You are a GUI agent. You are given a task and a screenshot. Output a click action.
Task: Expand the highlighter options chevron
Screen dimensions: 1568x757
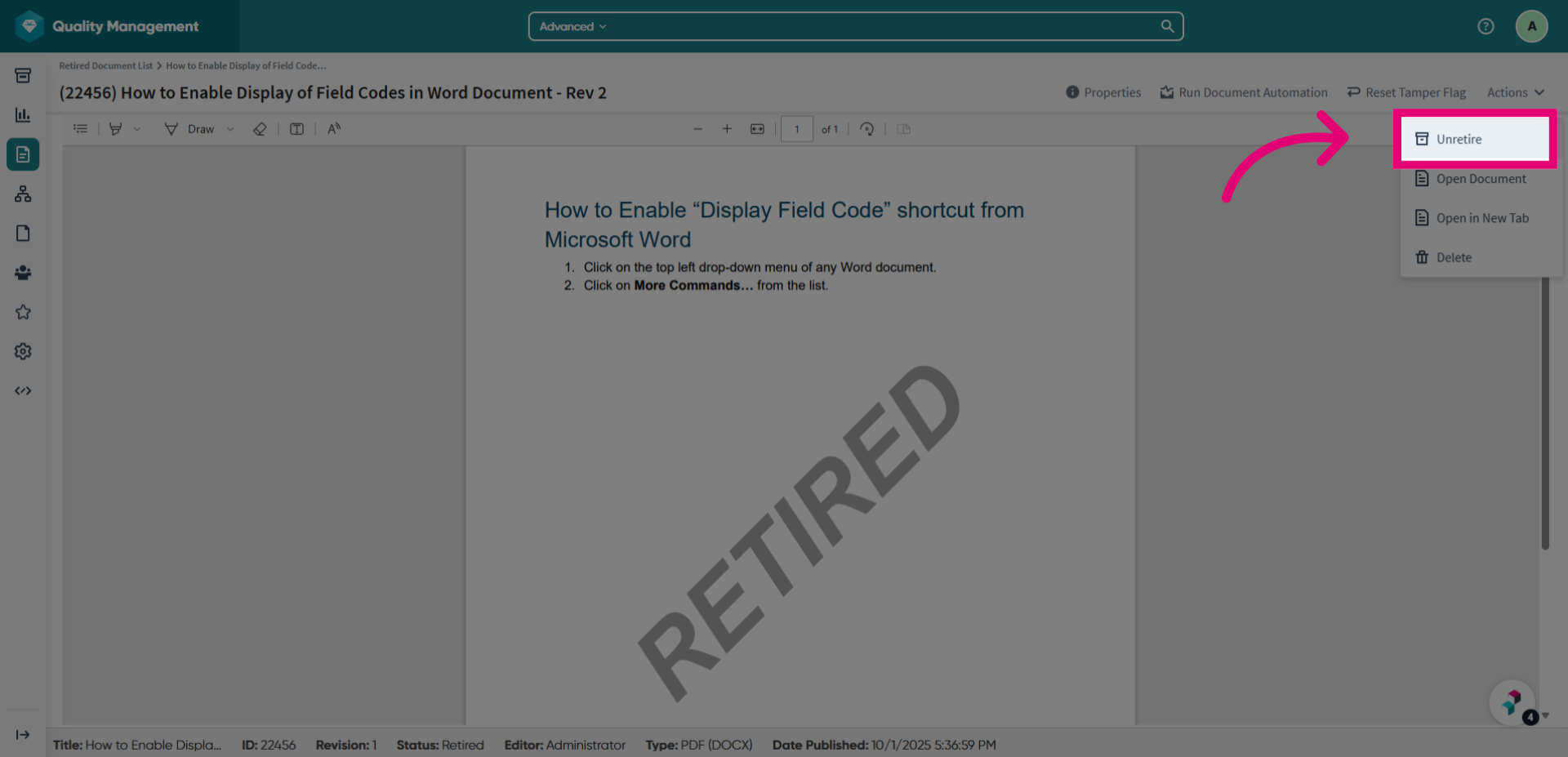pos(137,129)
